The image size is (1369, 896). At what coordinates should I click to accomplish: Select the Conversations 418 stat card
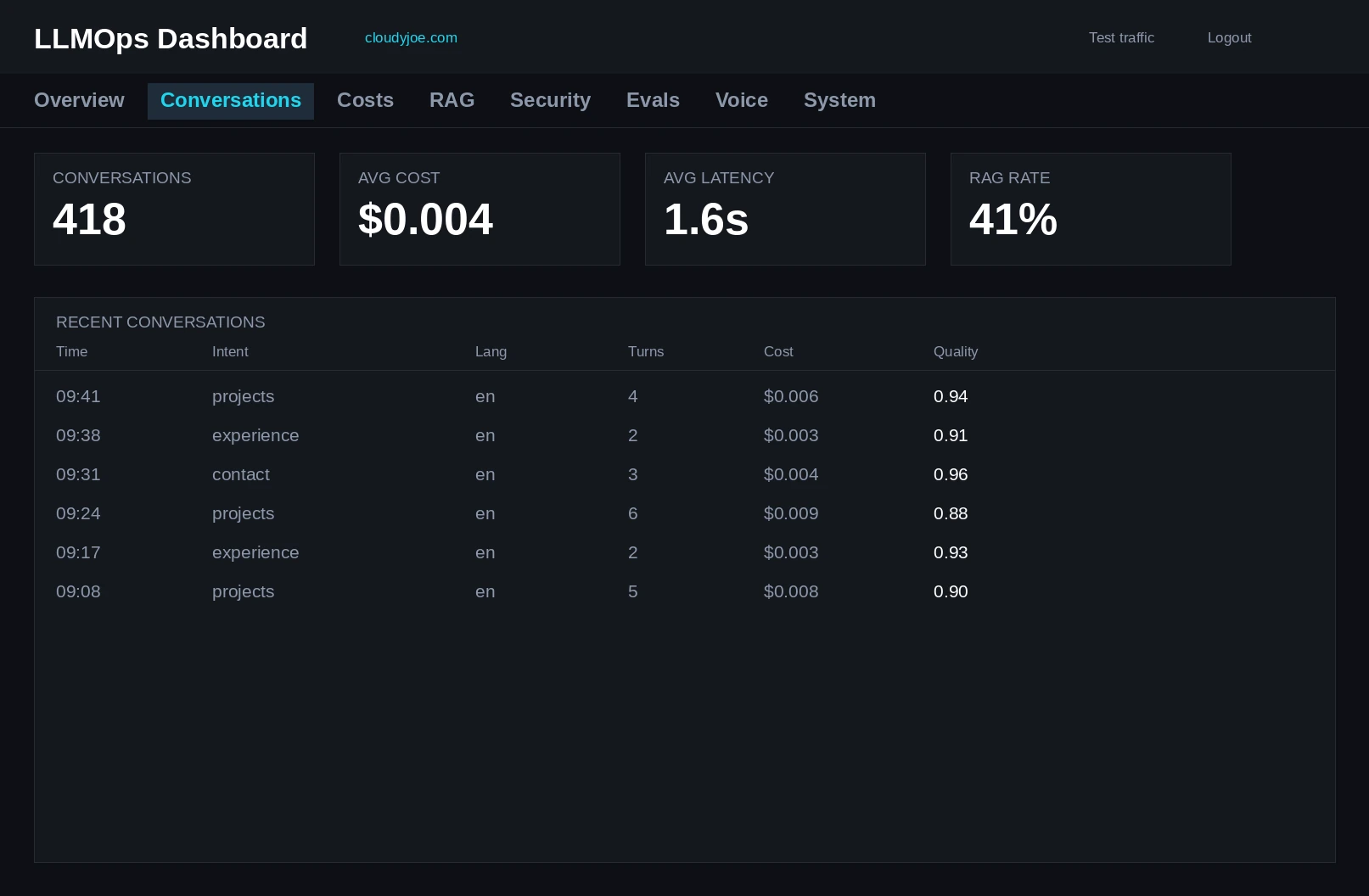174,209
